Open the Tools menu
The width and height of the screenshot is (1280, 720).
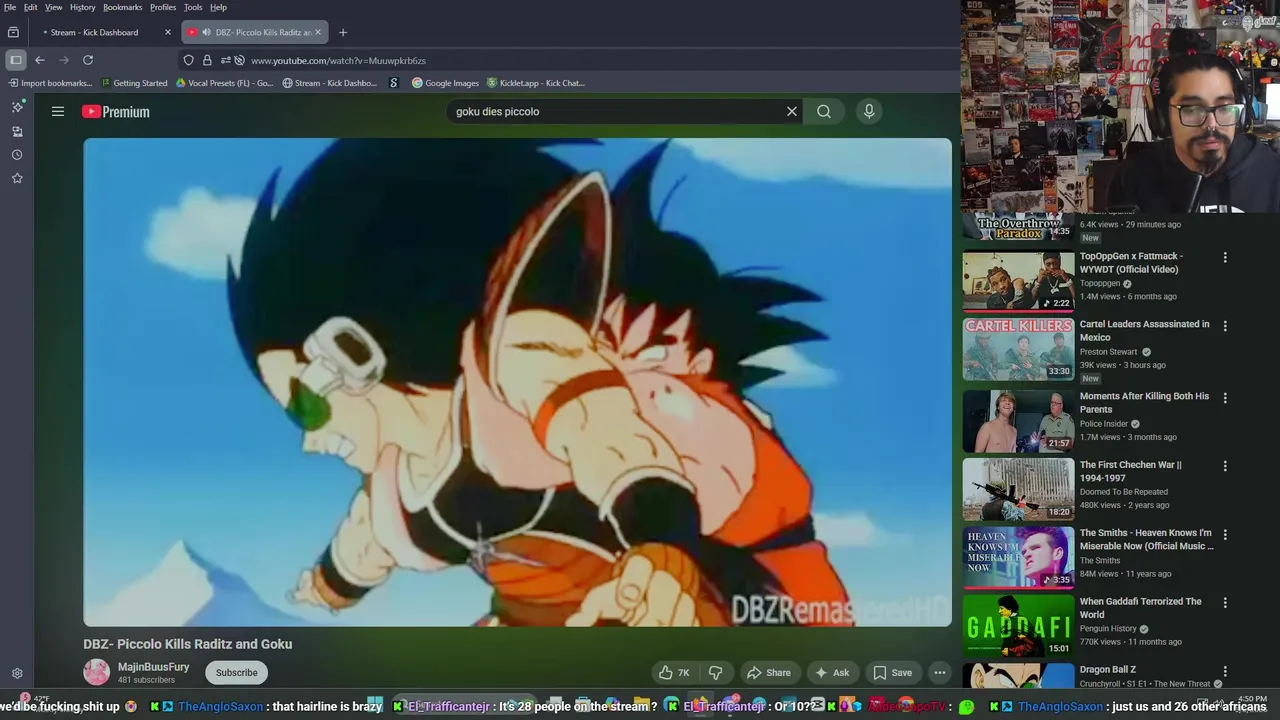pyautogui.click(x=193, y=7)
